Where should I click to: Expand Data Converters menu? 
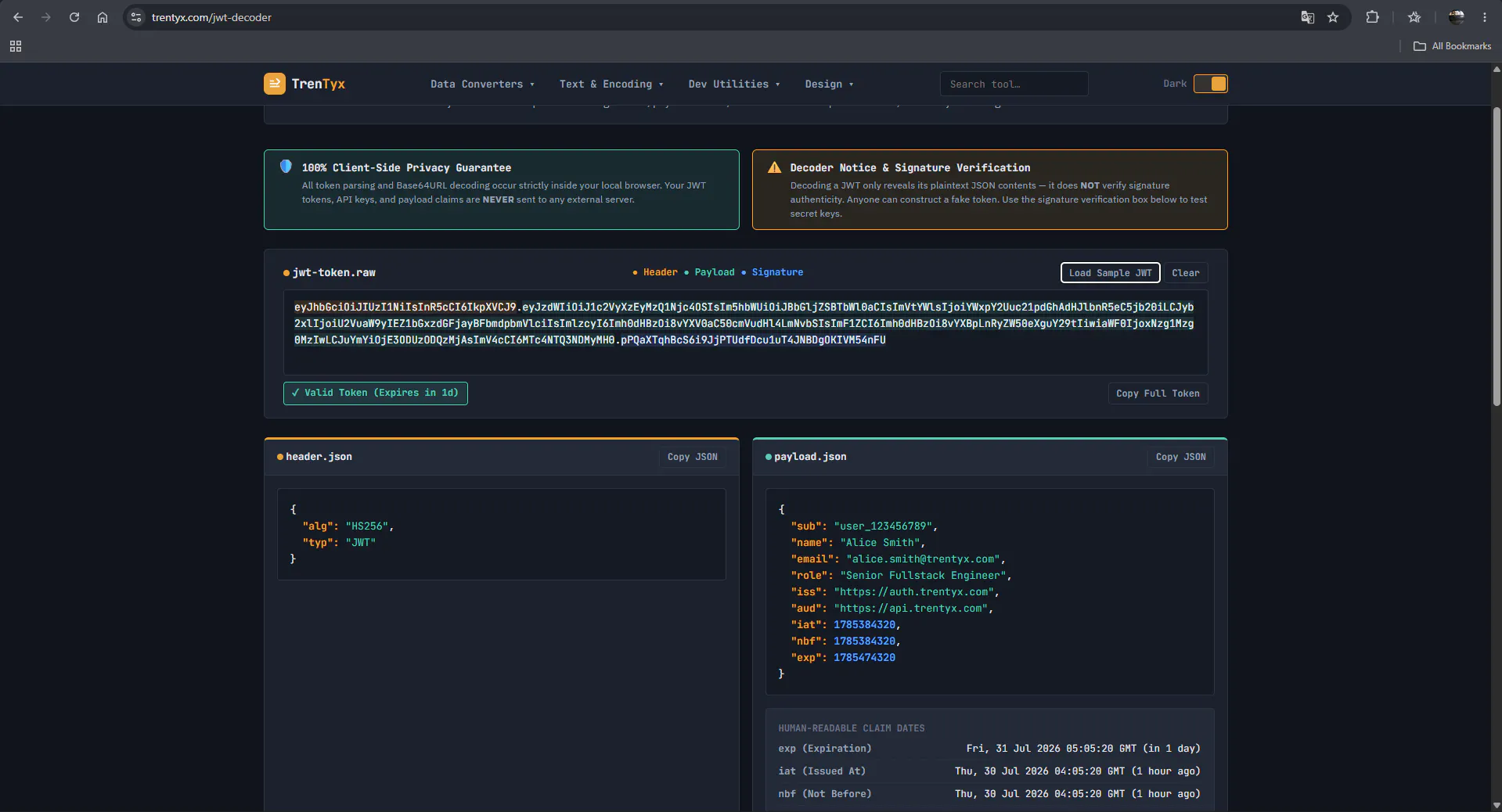coord(482,84)
